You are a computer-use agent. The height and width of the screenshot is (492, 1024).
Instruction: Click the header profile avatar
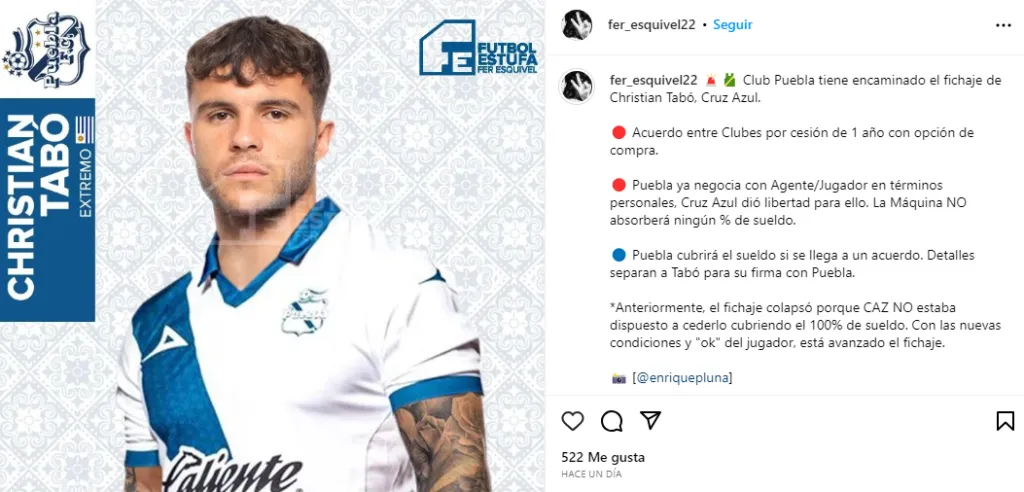click(x=576, y=25)
